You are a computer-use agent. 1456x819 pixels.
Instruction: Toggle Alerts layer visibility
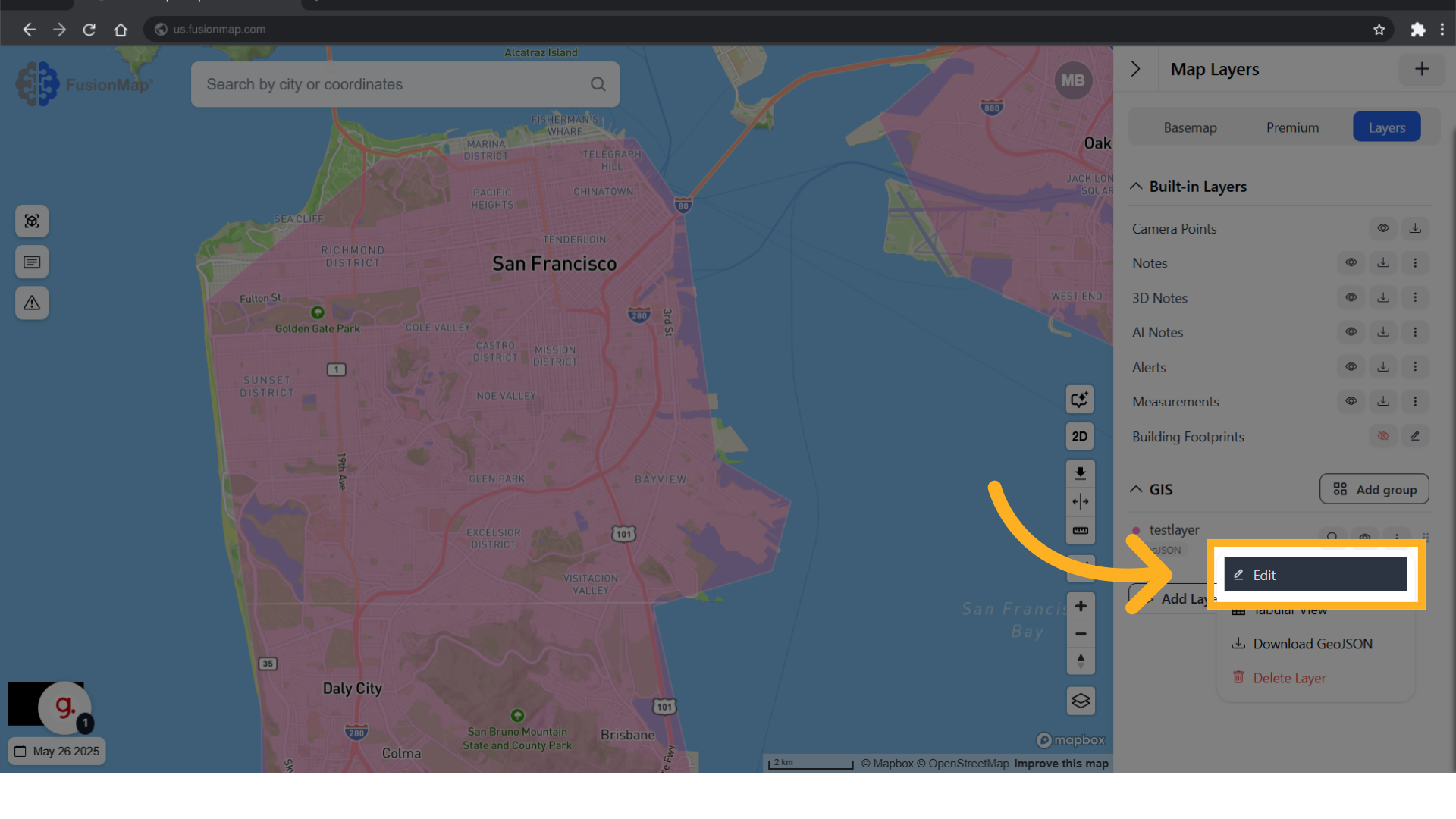tap(1351, 367)
